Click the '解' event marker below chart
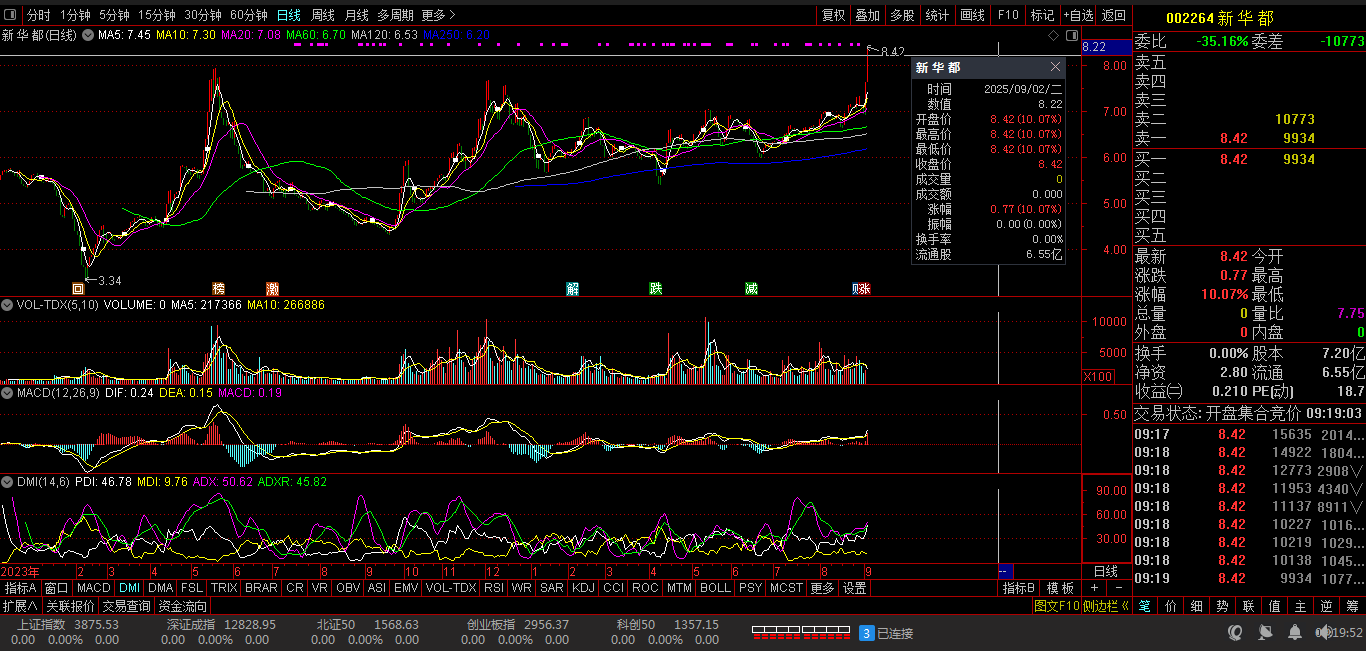 click(x=572, y=289)
